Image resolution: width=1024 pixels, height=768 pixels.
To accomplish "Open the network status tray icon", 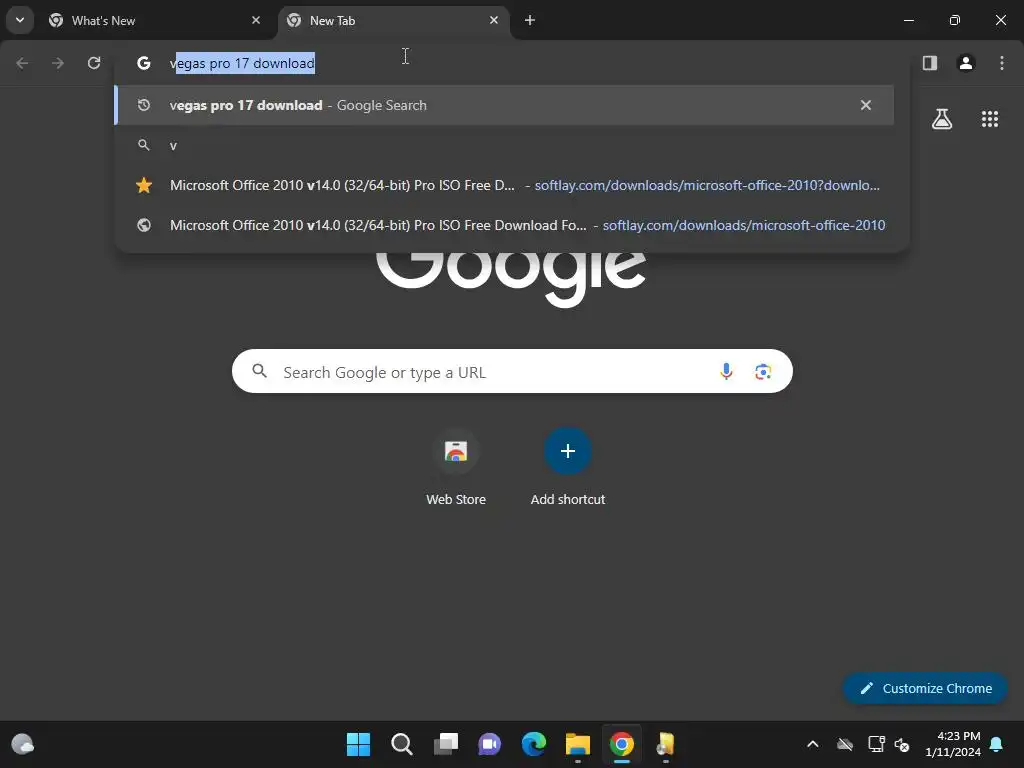I will click(x=876, y=744).
